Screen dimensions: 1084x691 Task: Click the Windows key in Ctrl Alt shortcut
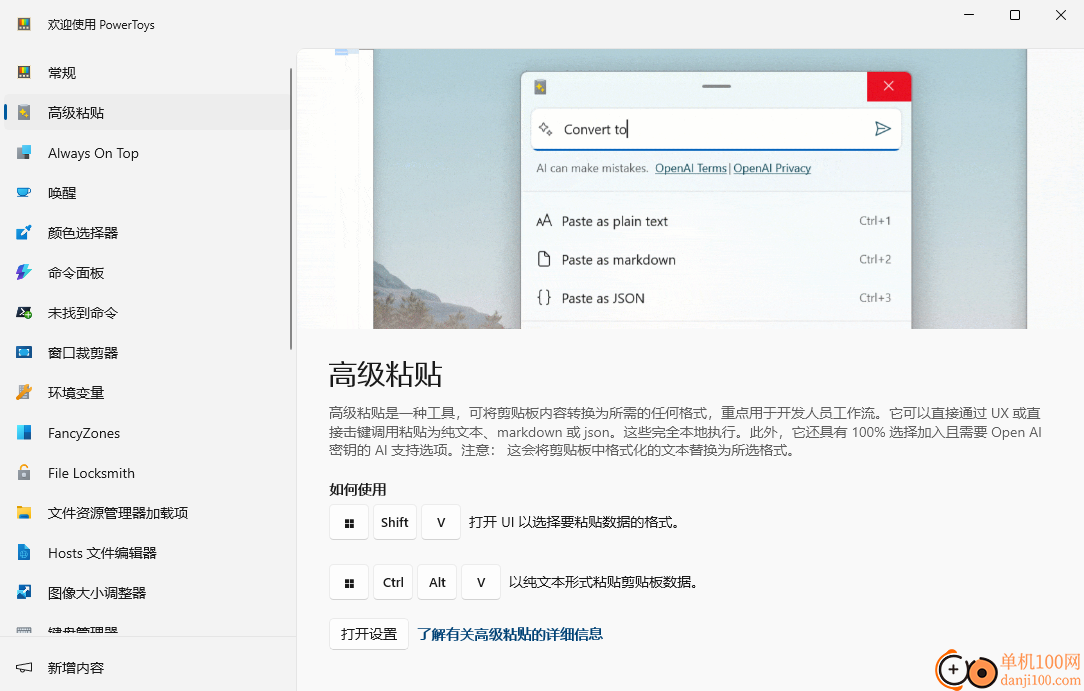[349, 583]
